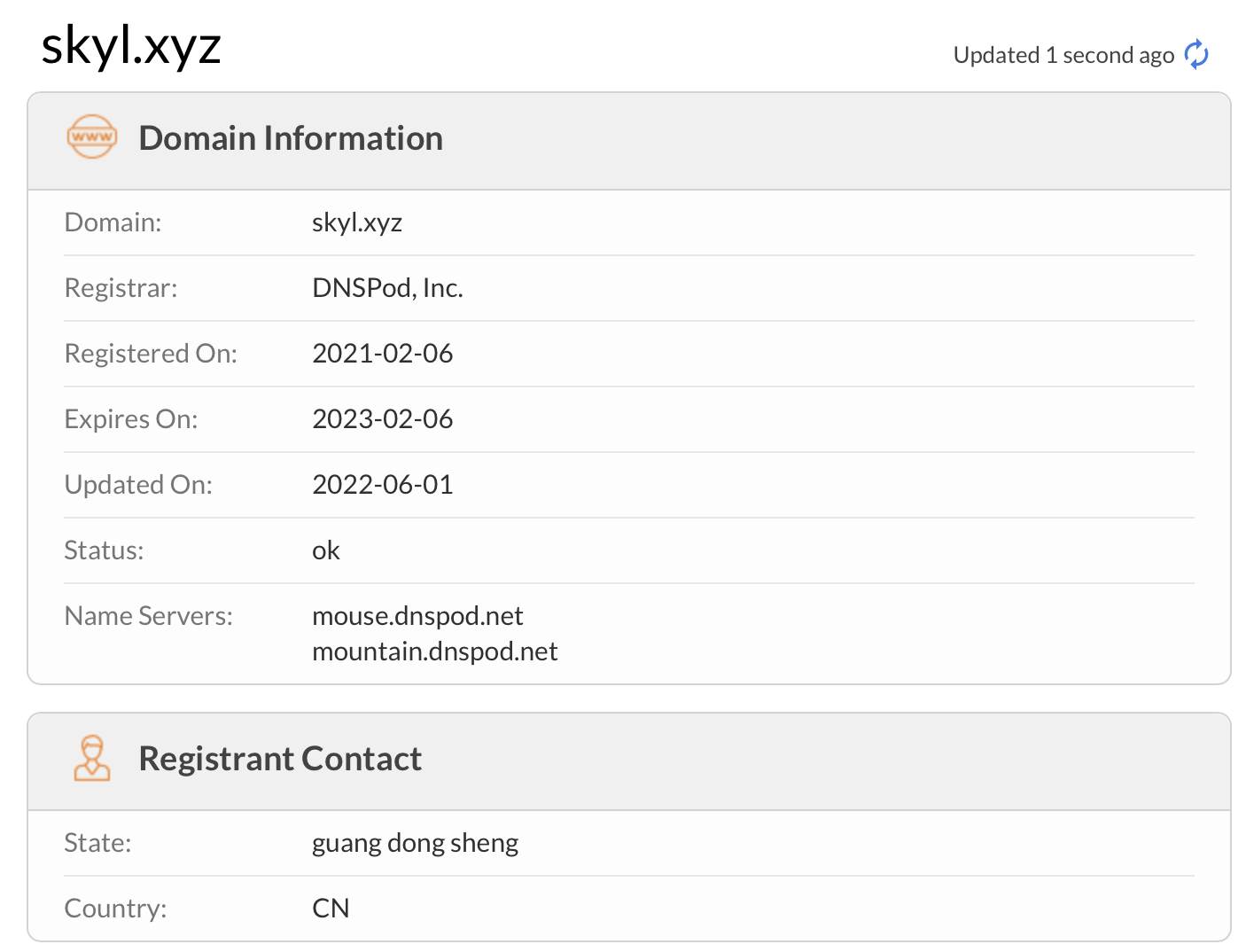Click the Domain Information section header
Viewport: 1246px width, 952px height.
tap(291, 138)
